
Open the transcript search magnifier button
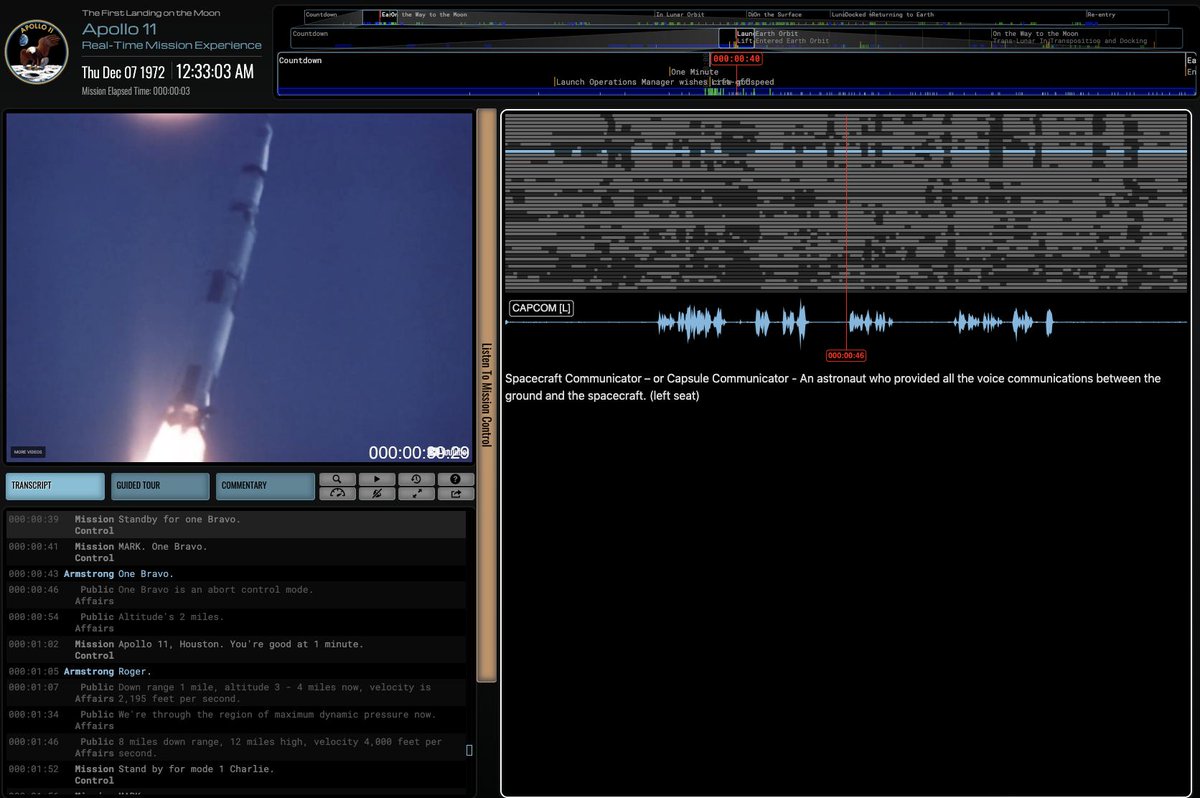coord(337,479)
